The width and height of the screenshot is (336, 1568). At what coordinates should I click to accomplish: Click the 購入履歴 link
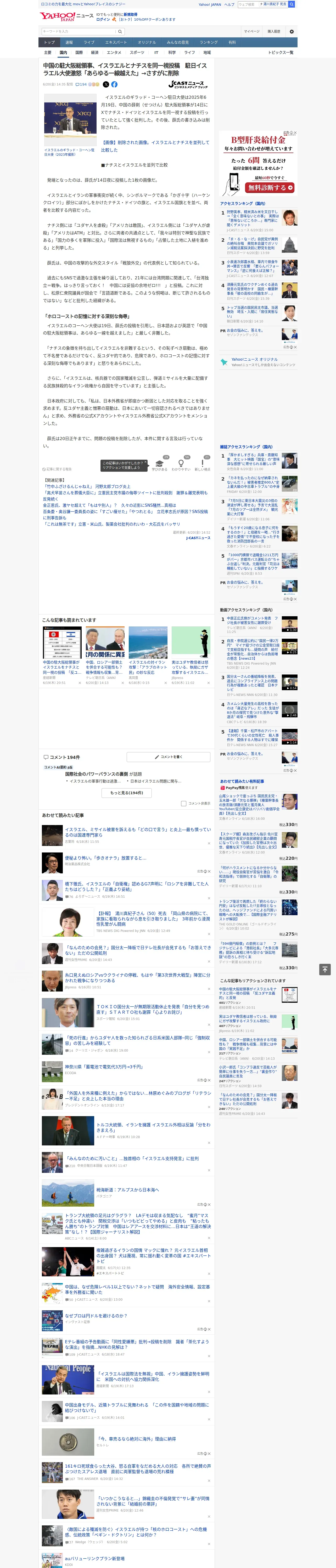274,32
